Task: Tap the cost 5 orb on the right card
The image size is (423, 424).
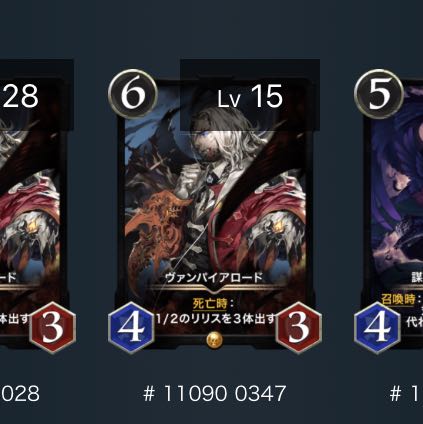Action: coord(379,94)
